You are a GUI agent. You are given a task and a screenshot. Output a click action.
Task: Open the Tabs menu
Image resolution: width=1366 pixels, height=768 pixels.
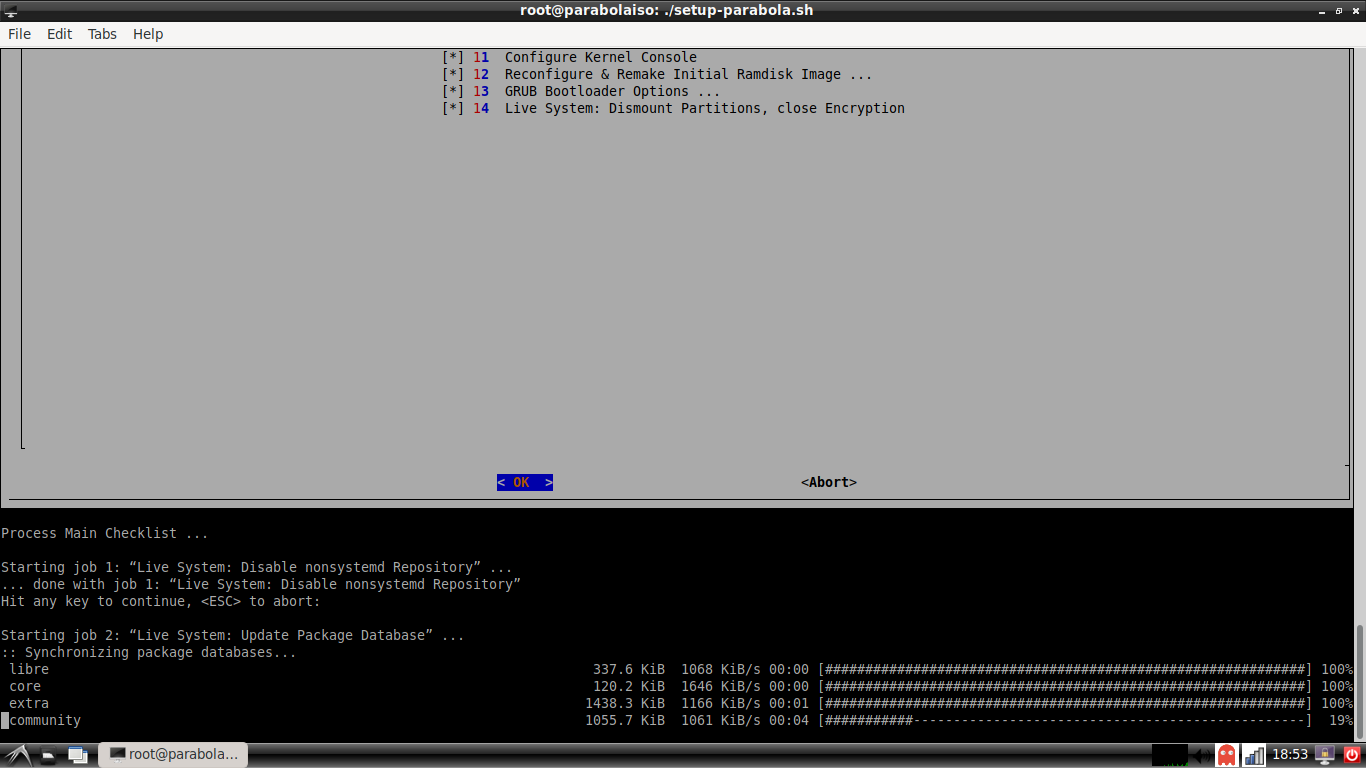coord(102,34)
